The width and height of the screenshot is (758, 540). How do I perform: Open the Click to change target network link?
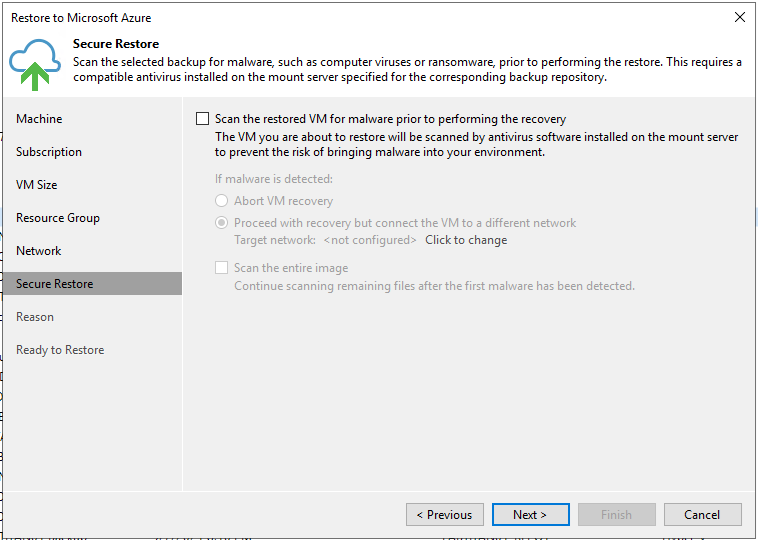(x=466, y=240)
